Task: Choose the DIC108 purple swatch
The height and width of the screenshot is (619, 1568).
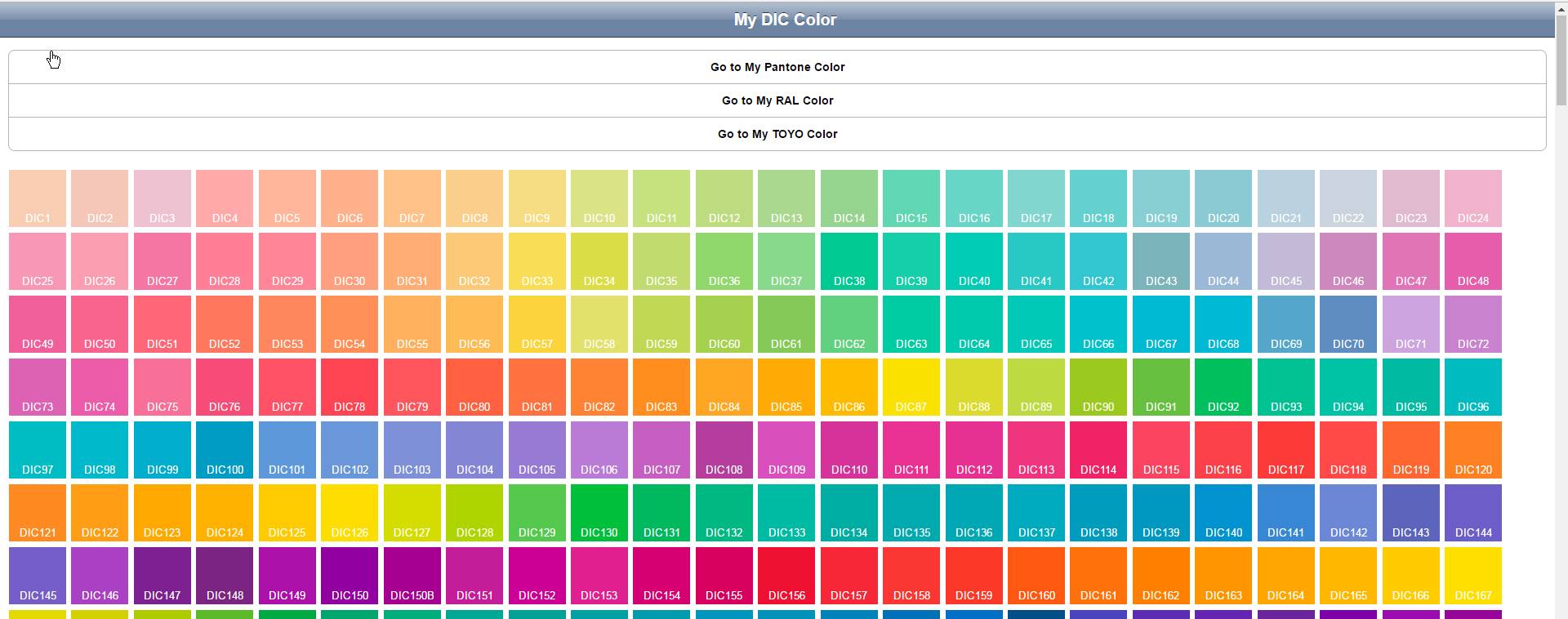Action: (724, 450)
